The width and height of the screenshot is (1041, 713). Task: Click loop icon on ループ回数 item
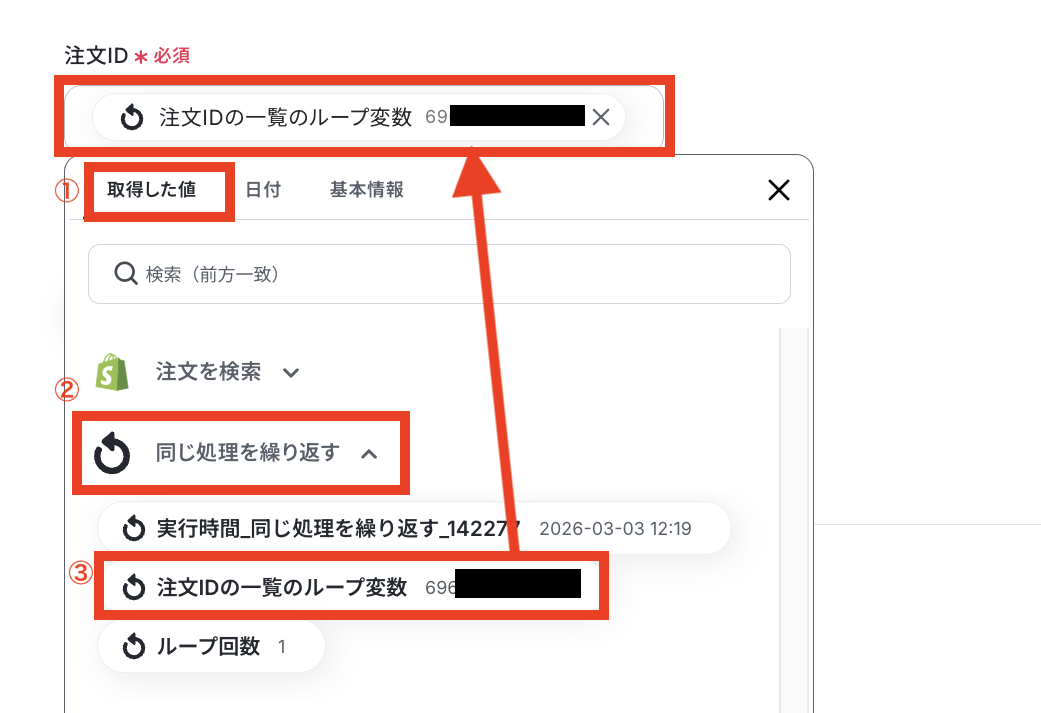[133, 646]
